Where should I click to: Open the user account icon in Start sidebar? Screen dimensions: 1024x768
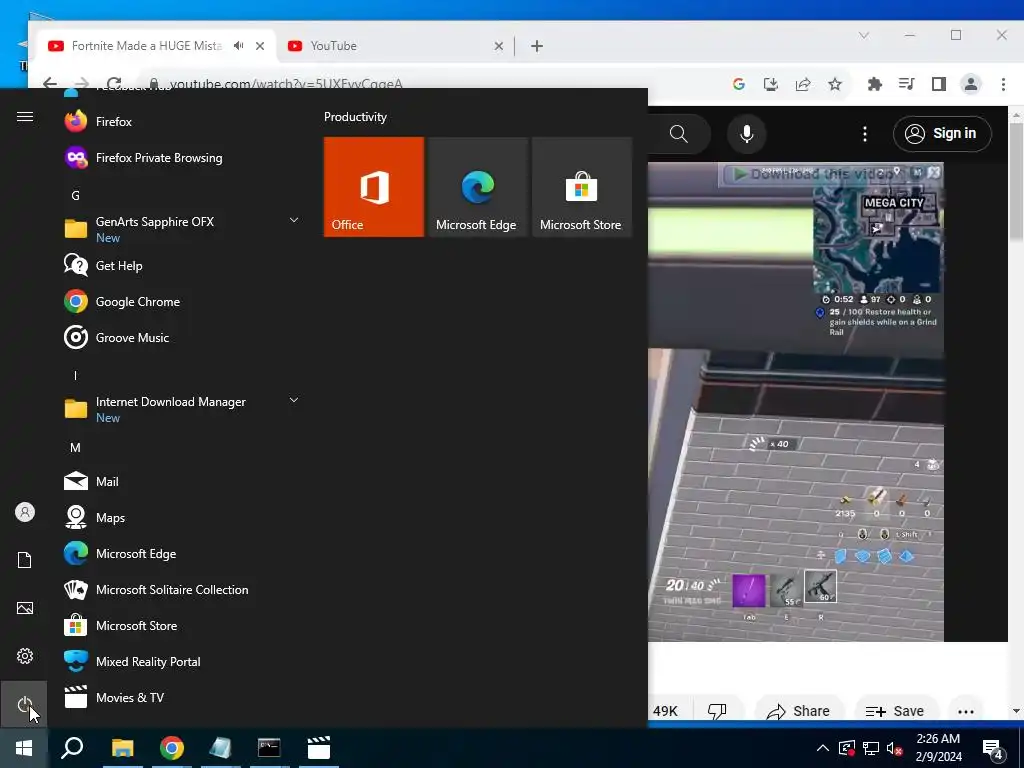pos(24,512)
